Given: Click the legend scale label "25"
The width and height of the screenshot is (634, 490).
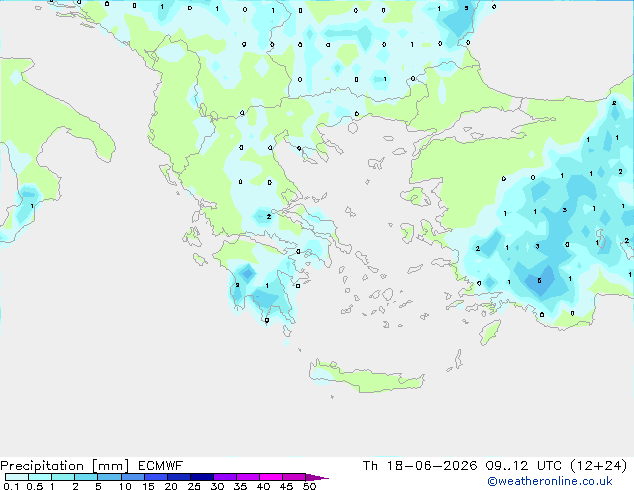Looking at the screenshot, I should (x=194, y=486).
